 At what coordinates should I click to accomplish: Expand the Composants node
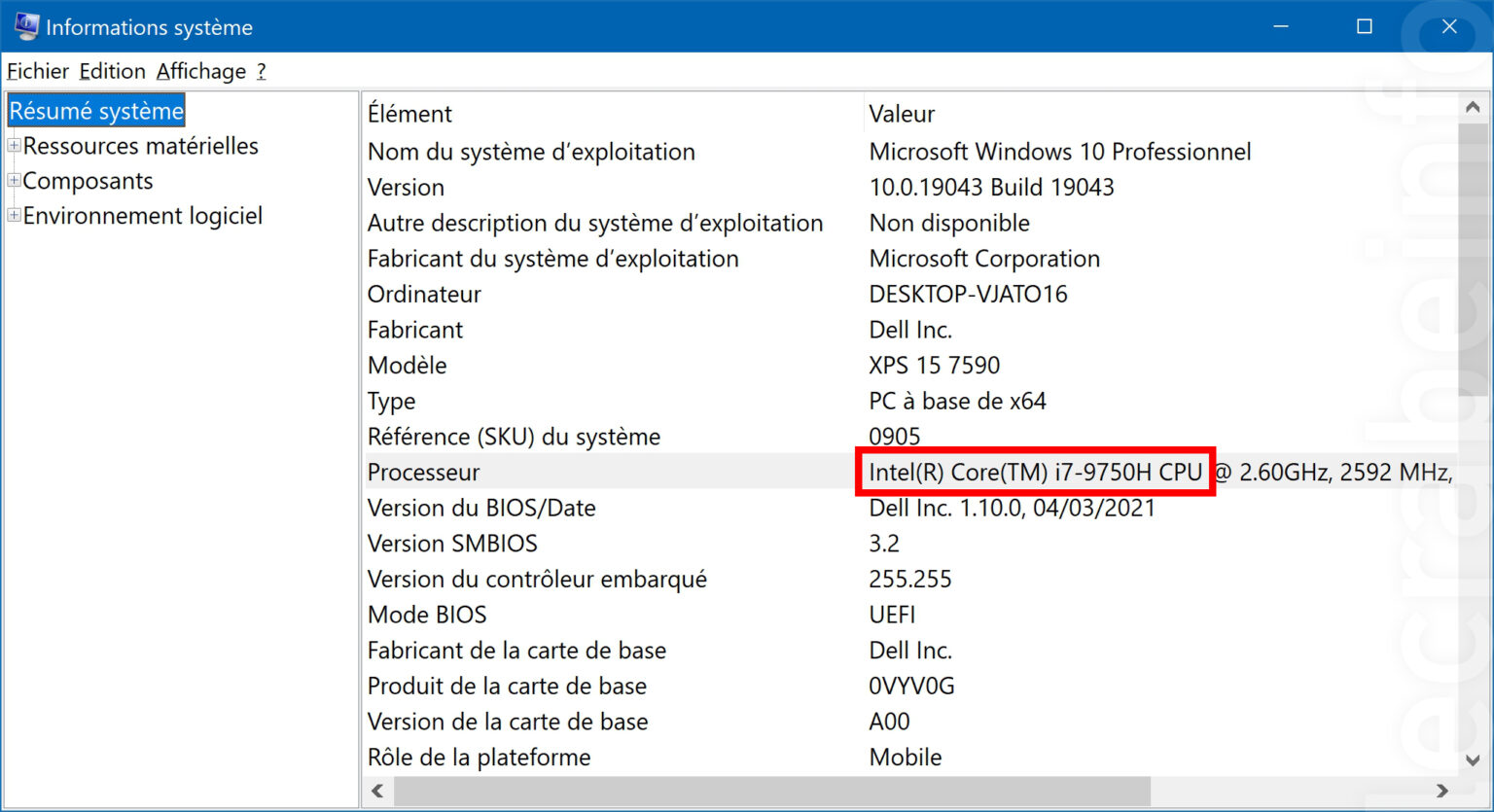tap(14, 181)
